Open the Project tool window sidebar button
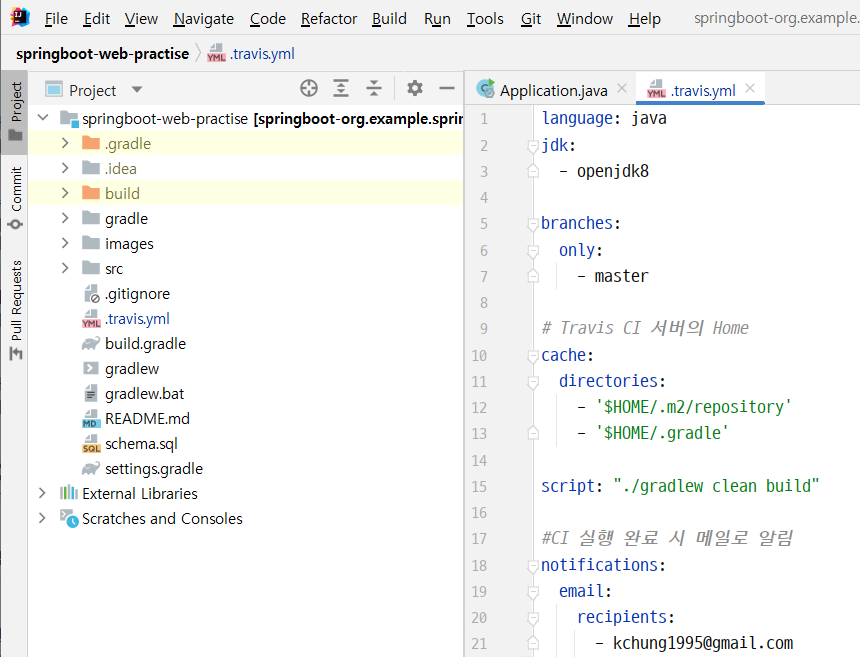The height and width of the screenshot is (657, 860). [15, 112]
